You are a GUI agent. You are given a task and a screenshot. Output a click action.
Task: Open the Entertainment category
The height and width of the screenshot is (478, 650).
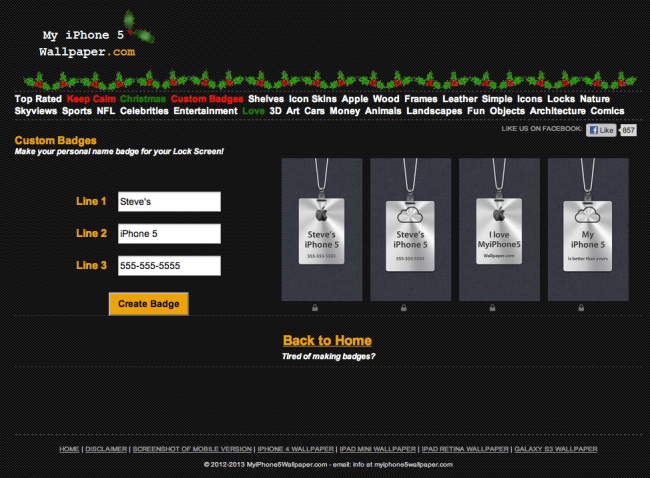point(205,111)
